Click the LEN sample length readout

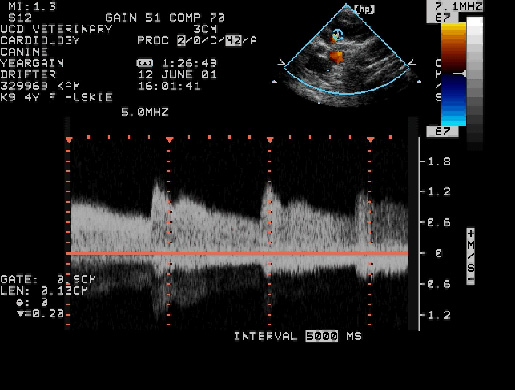44,291
